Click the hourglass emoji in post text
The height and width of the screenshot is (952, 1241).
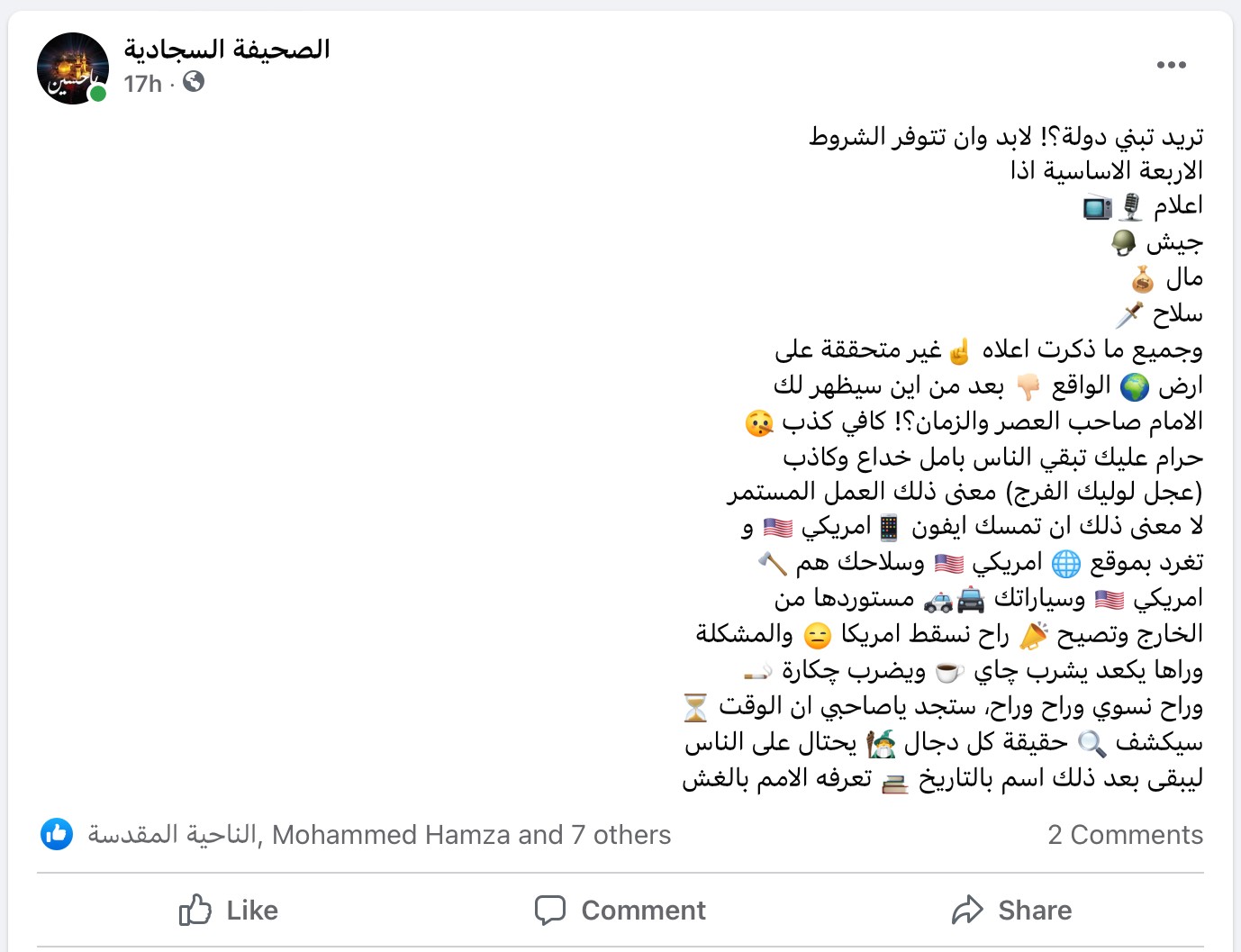(x=696, y=707)
